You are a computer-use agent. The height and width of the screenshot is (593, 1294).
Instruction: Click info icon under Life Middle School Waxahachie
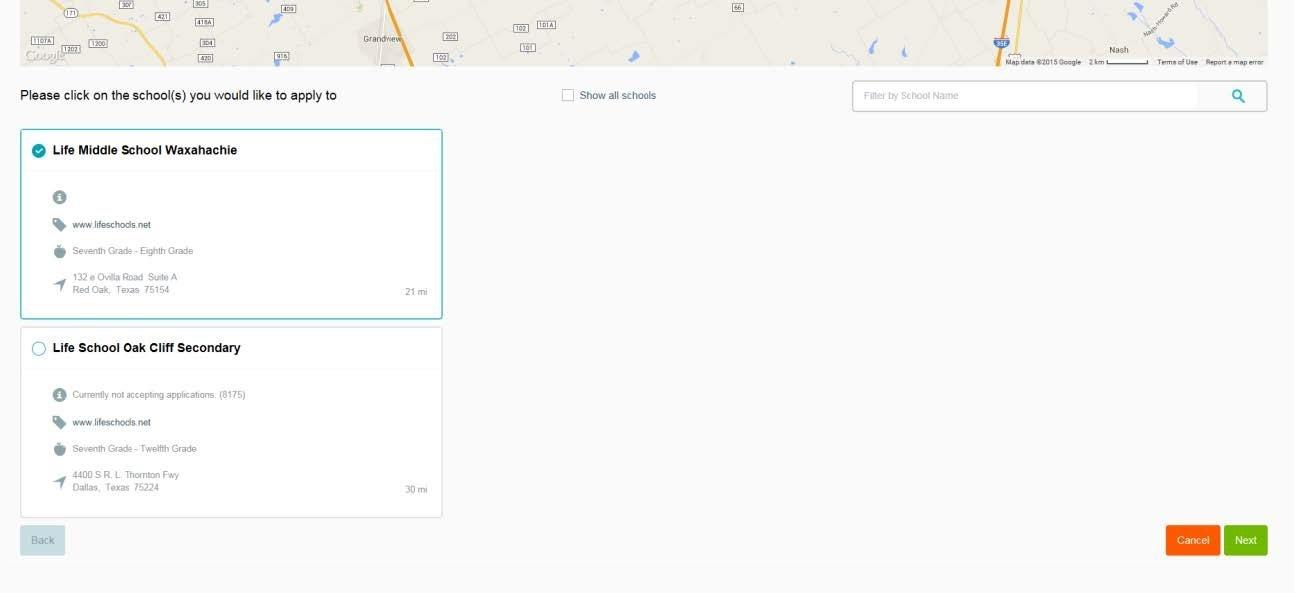tap(59, 198)
